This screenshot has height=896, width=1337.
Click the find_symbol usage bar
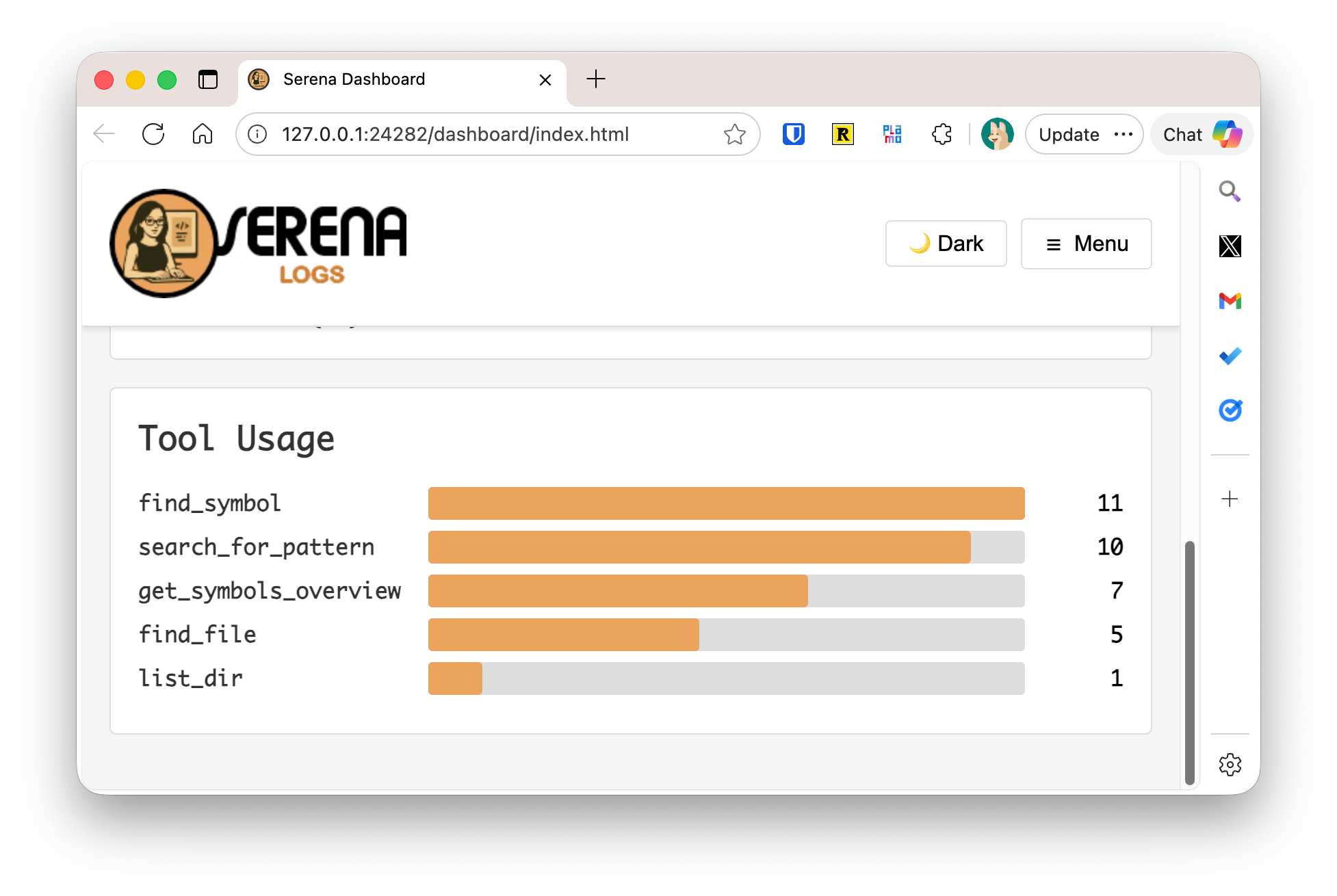point(726,503)
